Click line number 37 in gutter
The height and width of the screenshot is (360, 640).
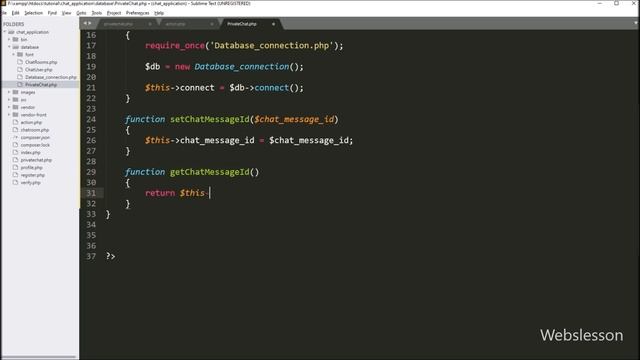(91, 256)
